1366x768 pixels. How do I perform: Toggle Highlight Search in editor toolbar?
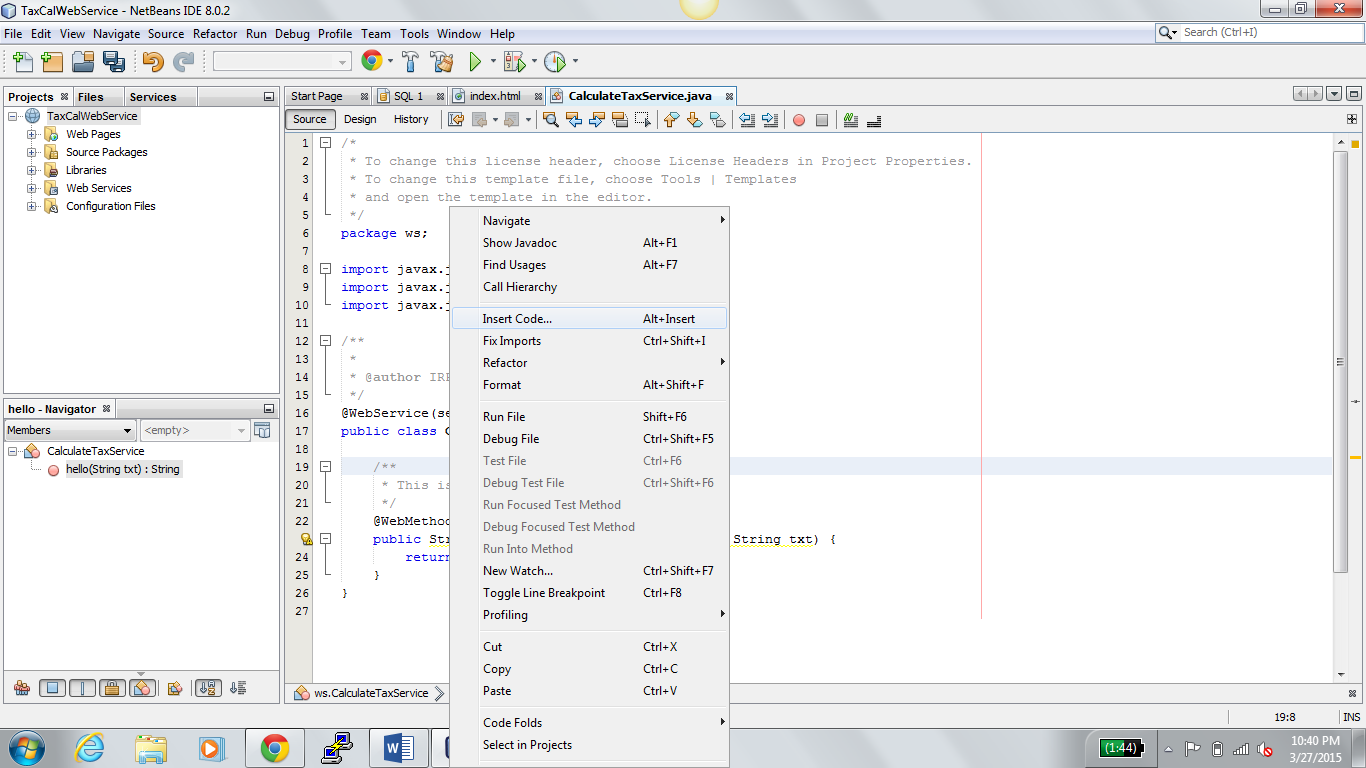[619, 120]
